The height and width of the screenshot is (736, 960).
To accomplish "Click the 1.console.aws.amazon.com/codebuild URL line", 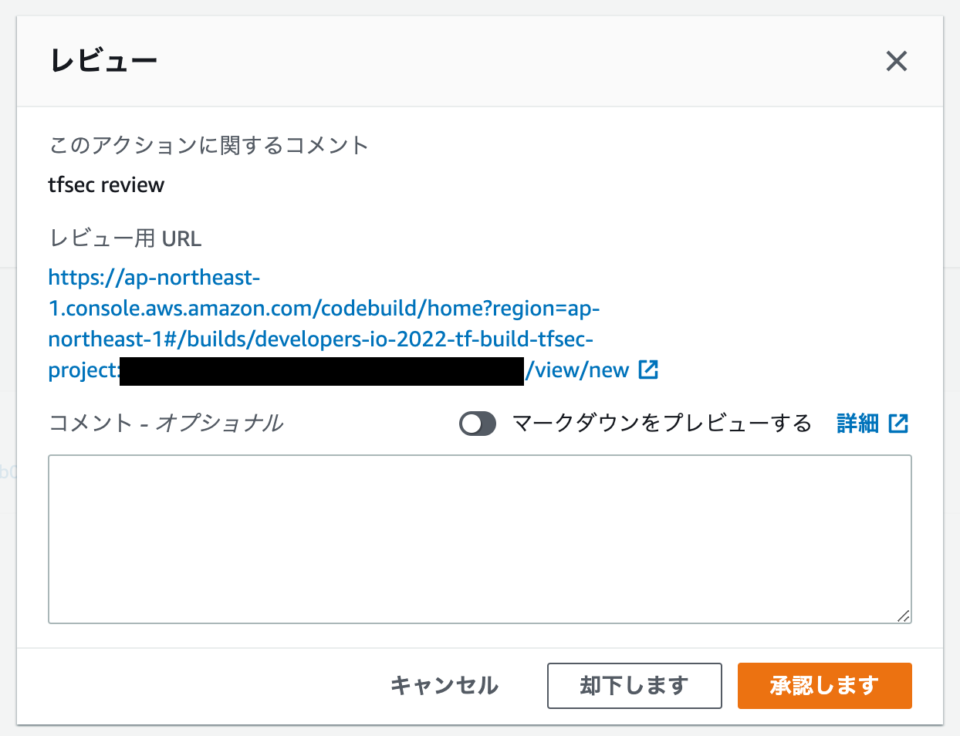I will pyautogui.click(x=324, y=308).
